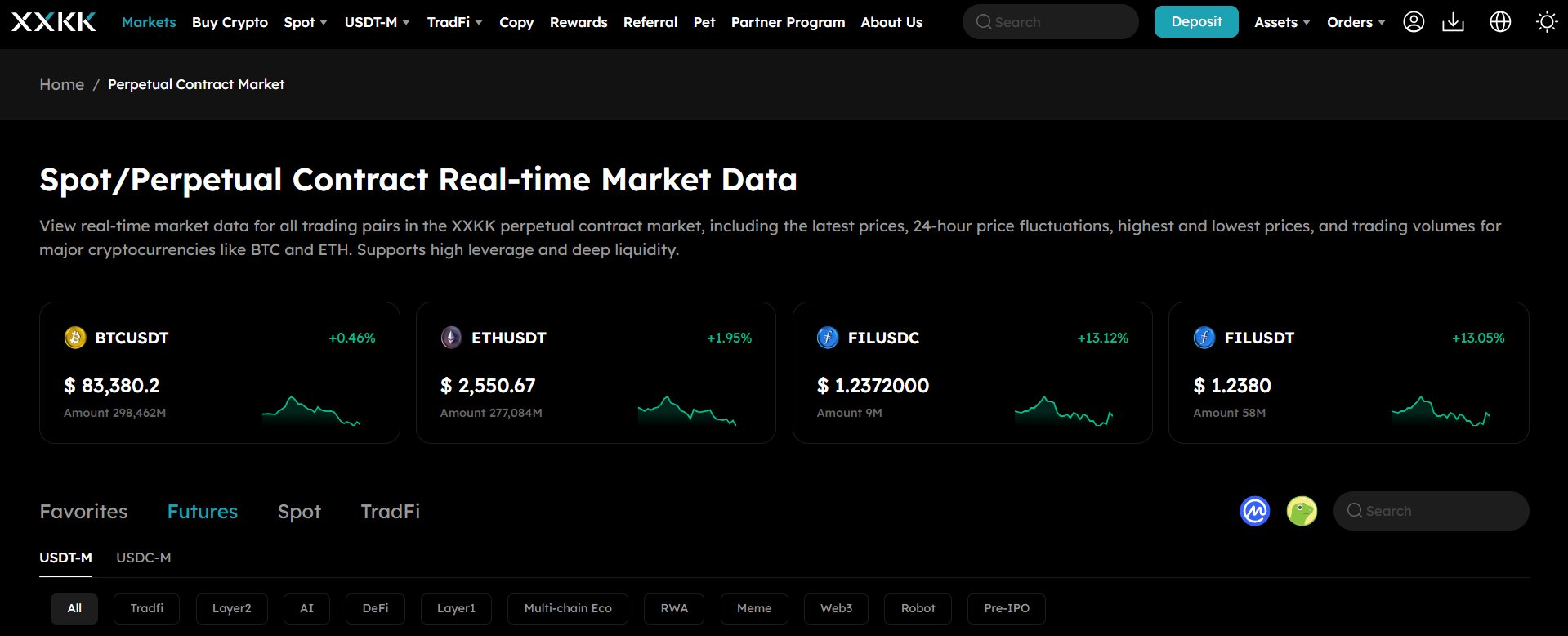Toggle light theme with sun icon
The height and width of the screenshot is (636, 1568).
1547,22
